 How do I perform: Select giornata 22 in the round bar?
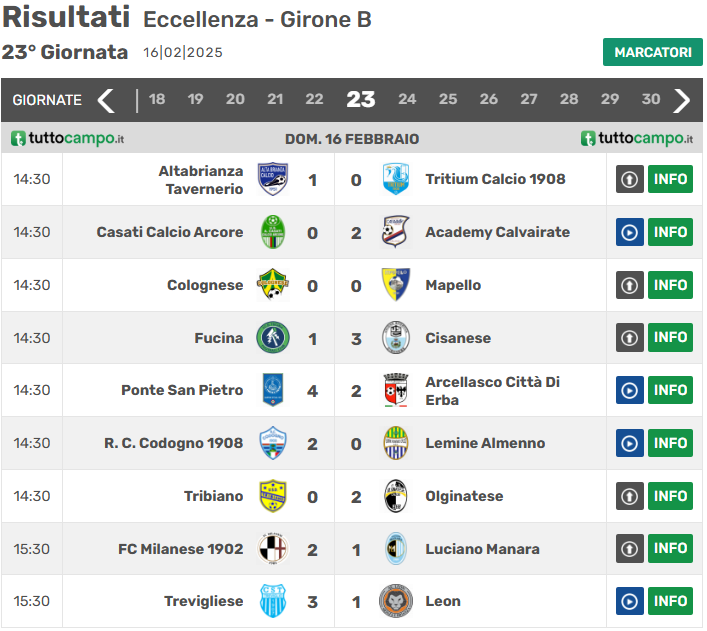[314, 100]
